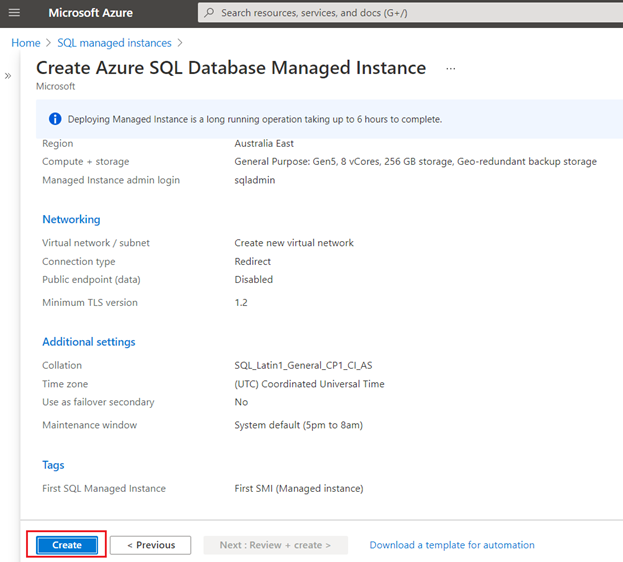Expand the collapsed left sidebar

pyautogui.click(x=8, y=76)
